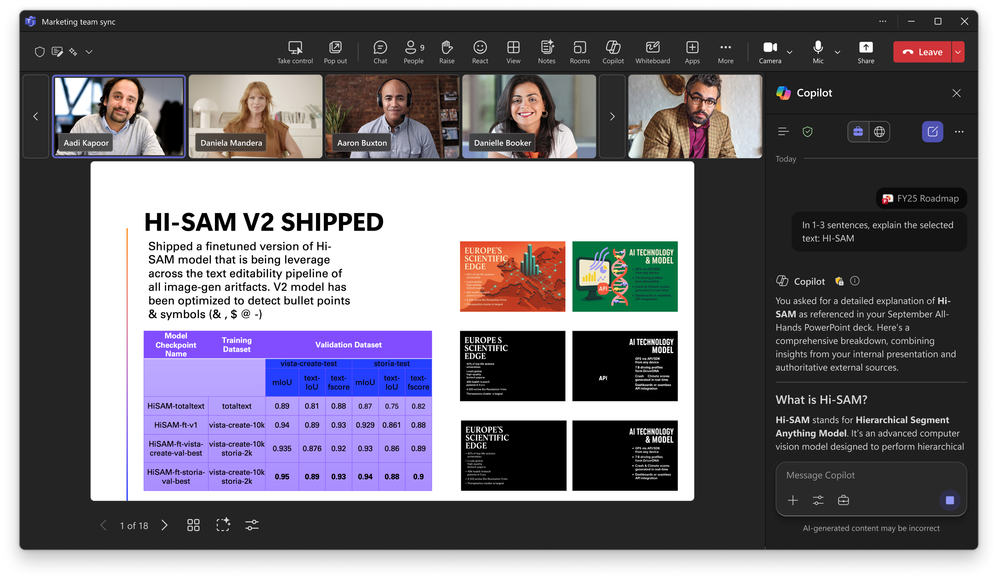This screenshot has height=579, width=998.
Task: Click the What is Hi-SAM? heading
Action: [x=821, y=400]
